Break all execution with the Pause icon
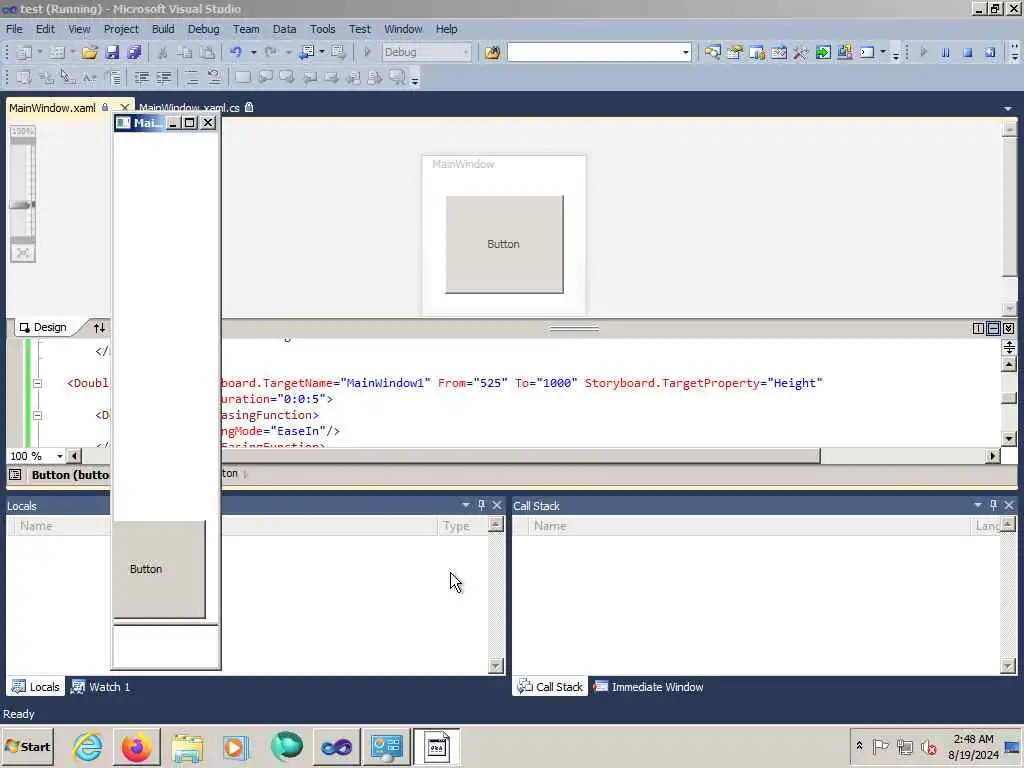This screenshot has height=768, width=1024. pyautogui.click(x=945, y=52)
